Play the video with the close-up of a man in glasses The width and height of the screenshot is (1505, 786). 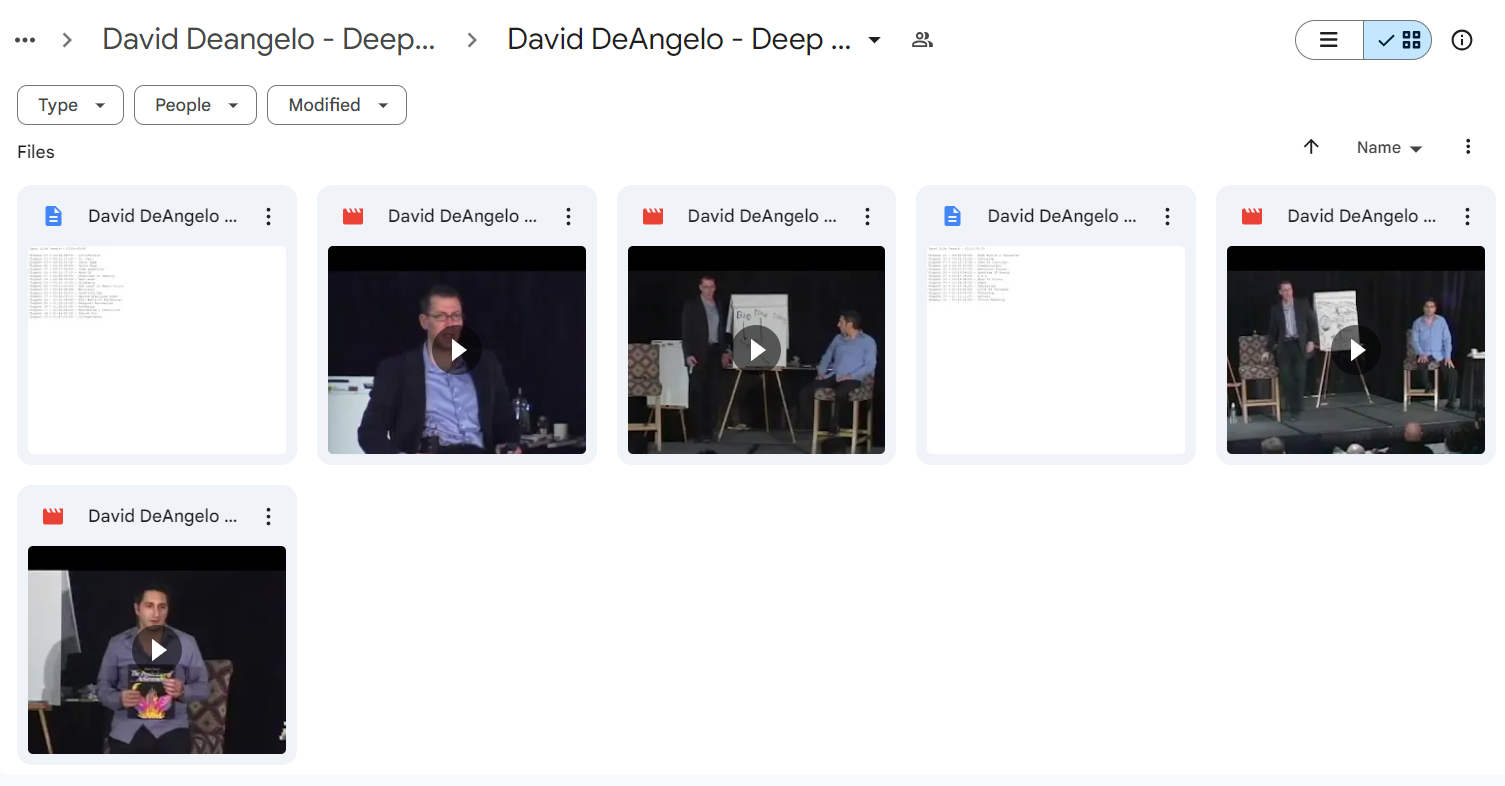[x=457, y=350]
